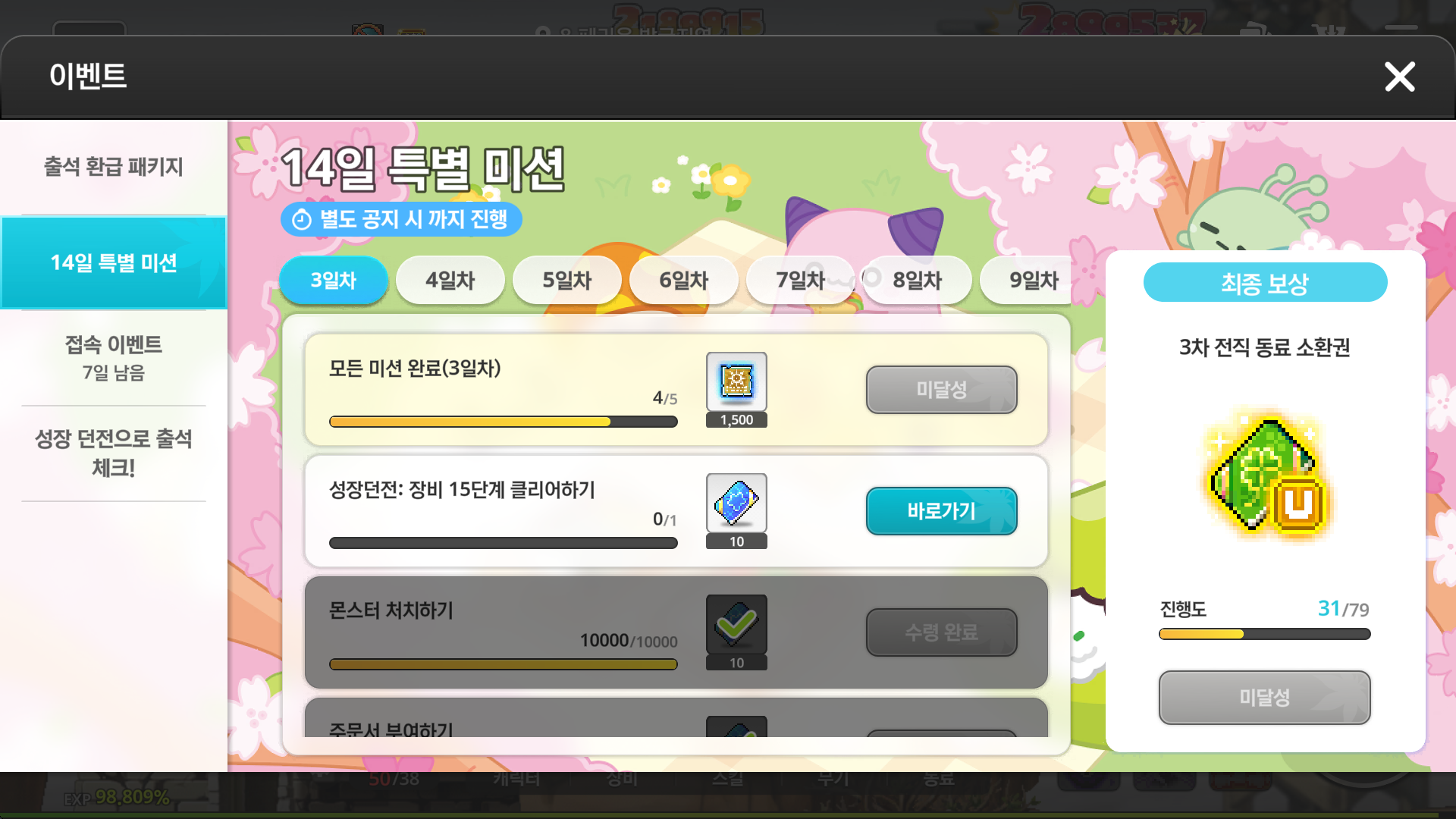Click the 진행도 progress bar showing 31/79
Screen dimensions: 1456x819
(1264, 634)
